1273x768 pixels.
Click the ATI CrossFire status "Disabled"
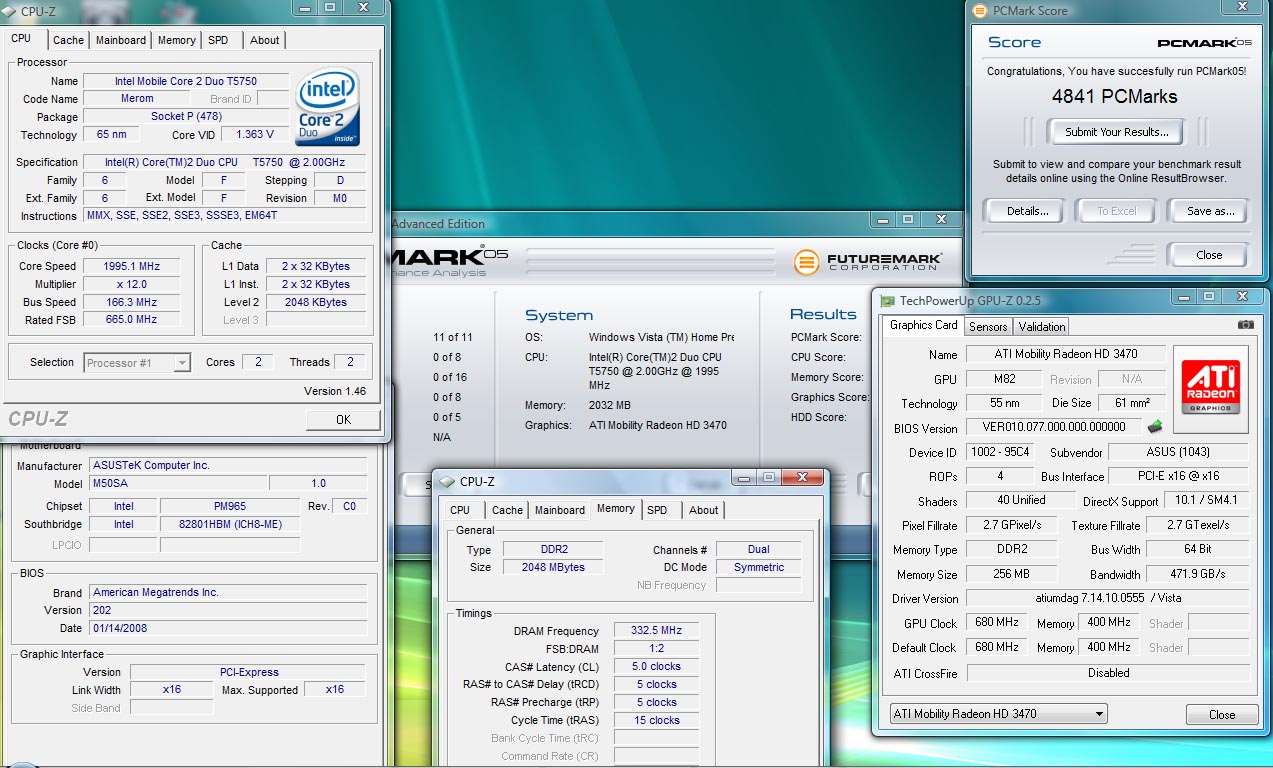coord(1108,673)
